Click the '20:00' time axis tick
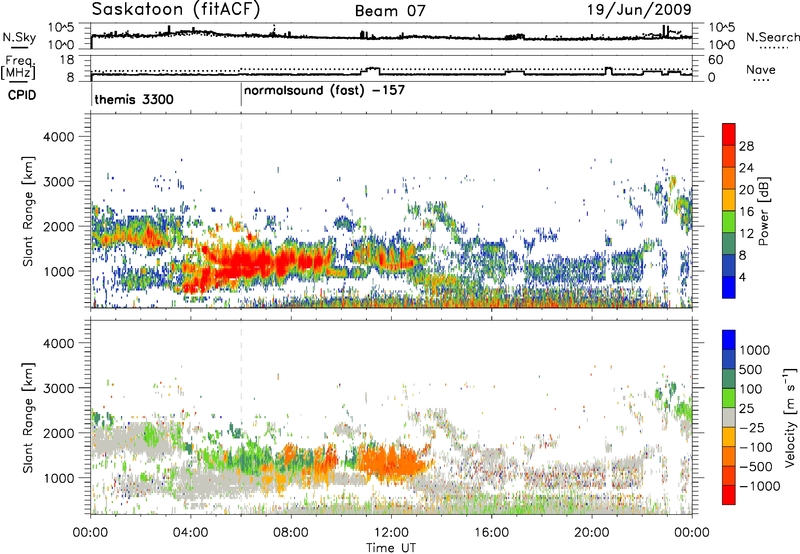This screenshot has width=800, height=554. click(x=592, y=533)
